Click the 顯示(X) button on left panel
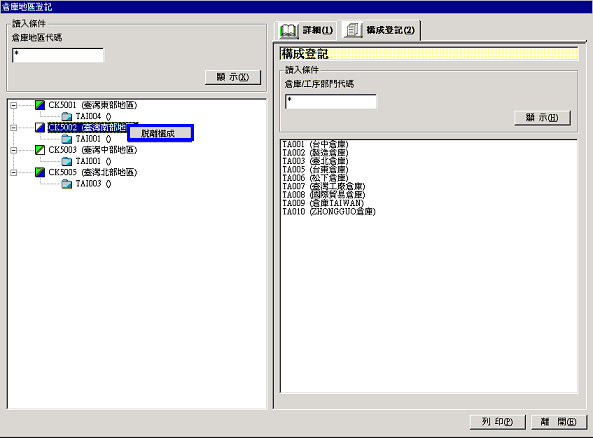593x438 pixels. coord(233,77)
